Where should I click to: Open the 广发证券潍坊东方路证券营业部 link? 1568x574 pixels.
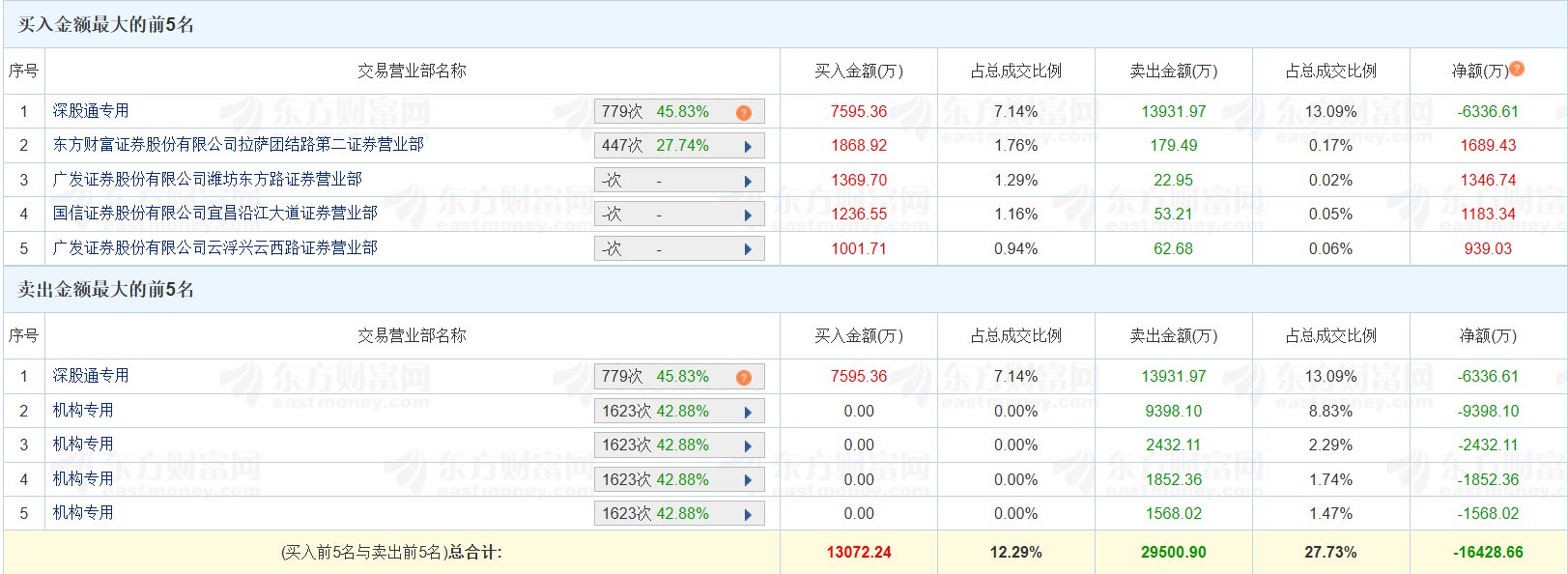207,180
